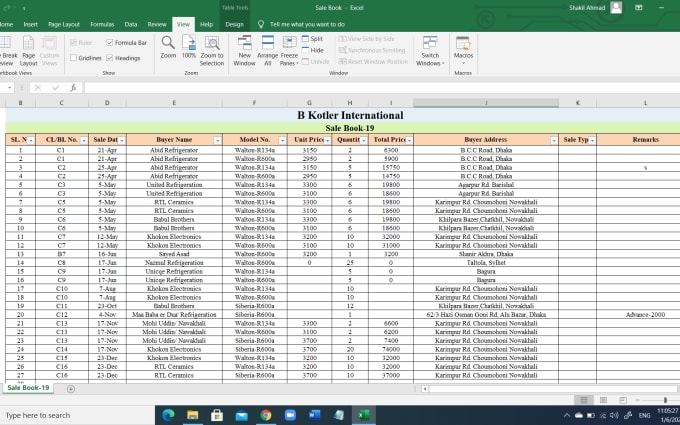Switch to Page Layout view

click(x=28, y=51)
